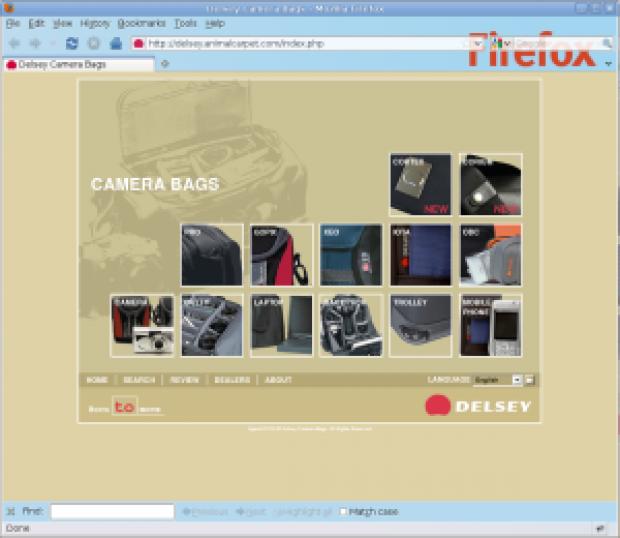The height and width of the screenshot is (538, 620).
Task: Click the DELSEY brand text logo
Action: click(x=493, y=406)
